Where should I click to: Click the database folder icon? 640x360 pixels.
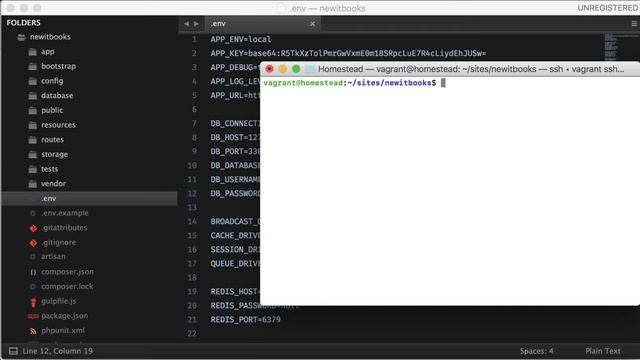tap(33, 96)
